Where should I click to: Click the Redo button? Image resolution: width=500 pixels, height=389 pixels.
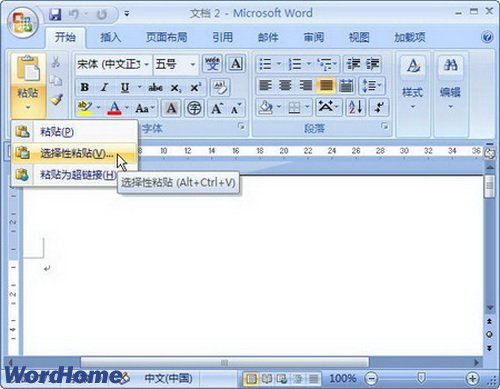pos(101,14)
